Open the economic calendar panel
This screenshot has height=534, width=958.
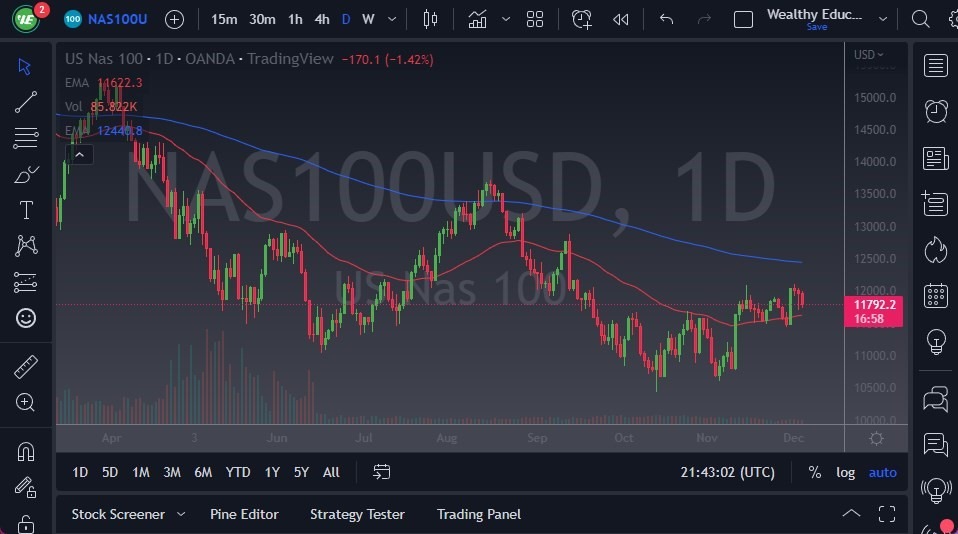[x=935, y=296]
